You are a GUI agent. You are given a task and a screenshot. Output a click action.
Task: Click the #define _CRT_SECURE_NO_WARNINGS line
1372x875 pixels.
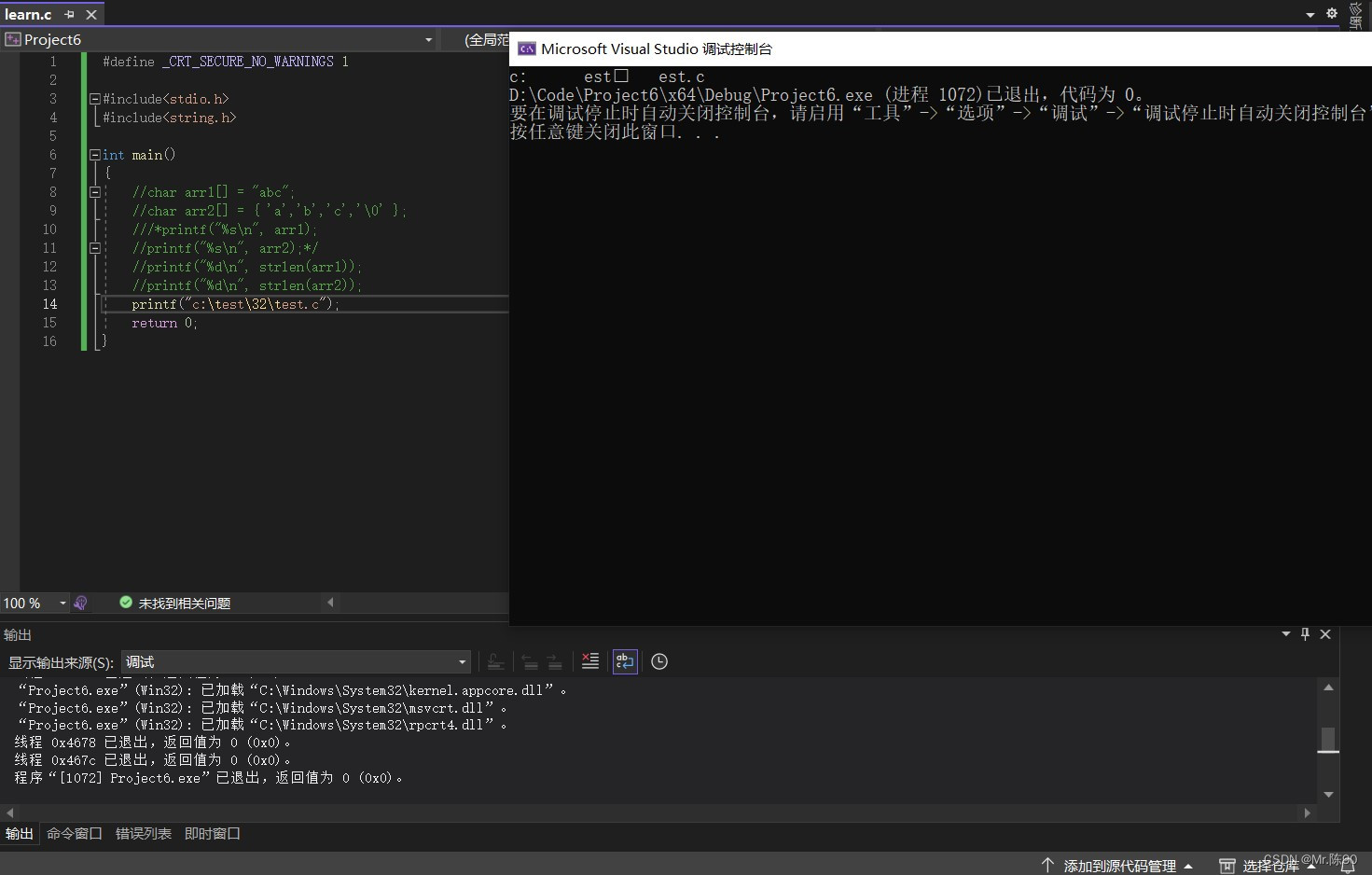[226, 62]
